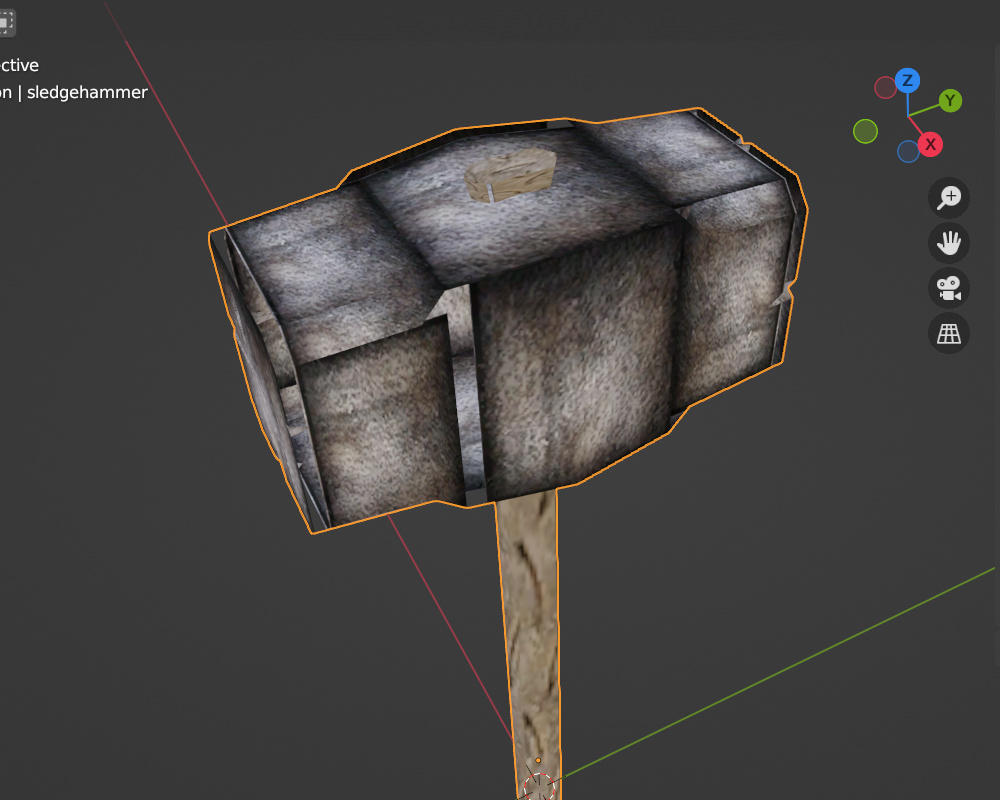Click the dark blue negative Z circle

pyautogui.click(x=908, y=152)
